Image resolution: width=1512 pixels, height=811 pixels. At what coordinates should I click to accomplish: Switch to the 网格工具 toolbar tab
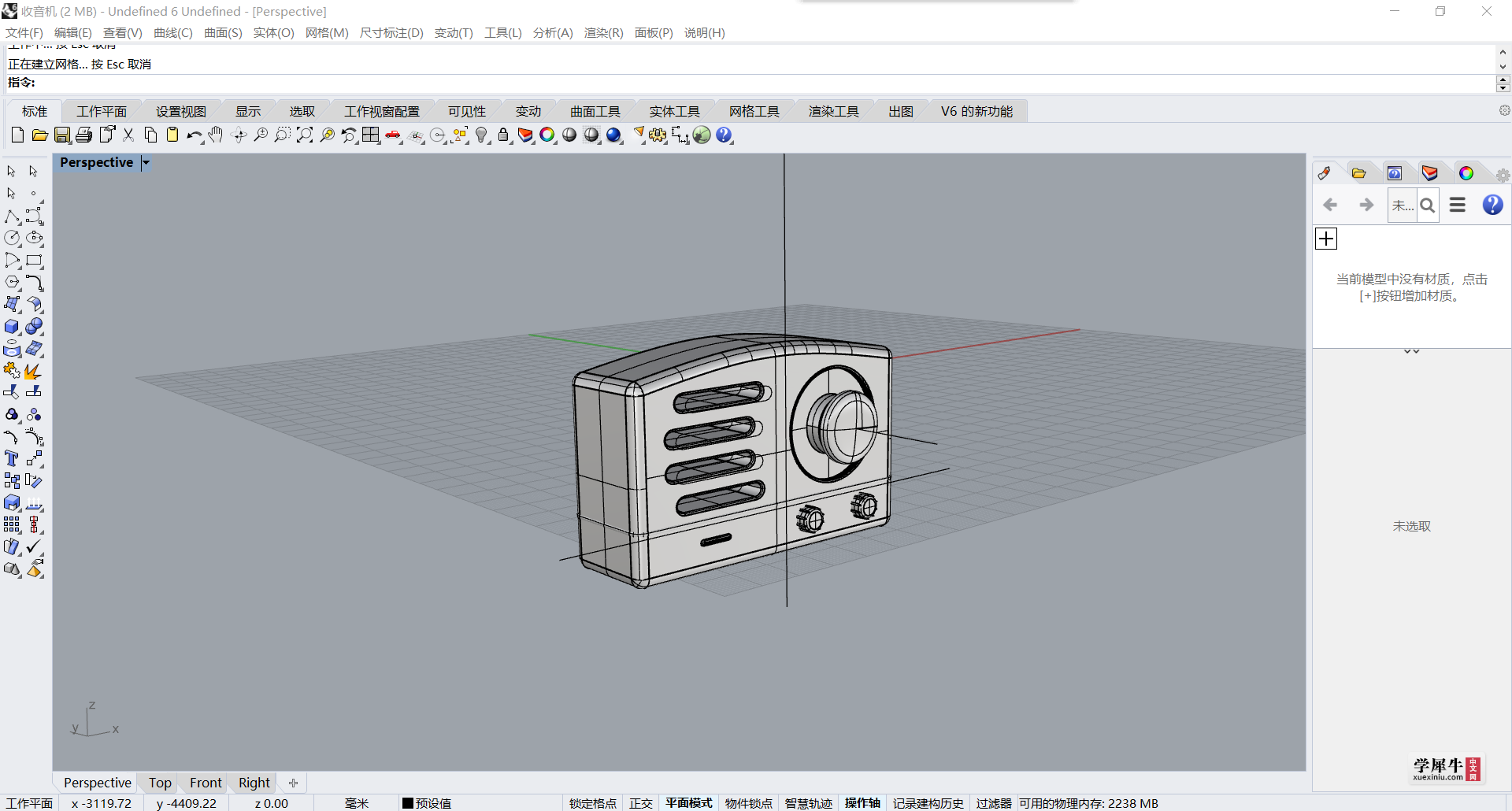[754, 112]
